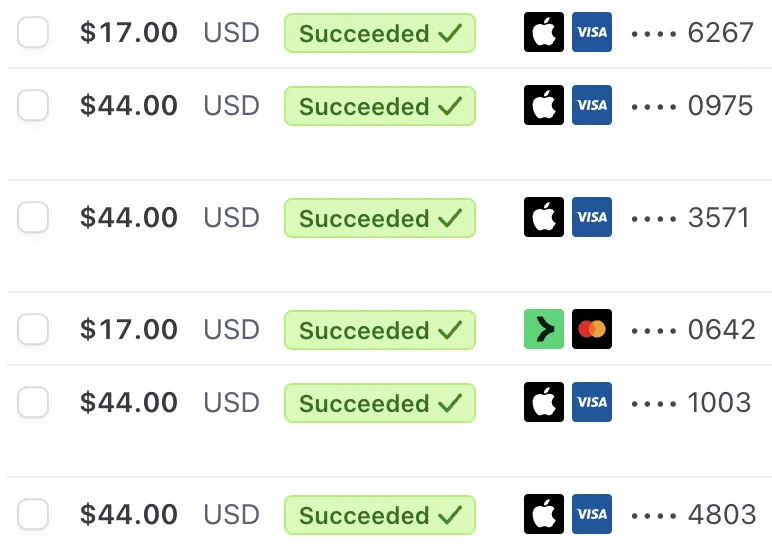
Task: Click the Apple Pay icon for card 6267
Action: pyautogui.click(x=544, y=33)
